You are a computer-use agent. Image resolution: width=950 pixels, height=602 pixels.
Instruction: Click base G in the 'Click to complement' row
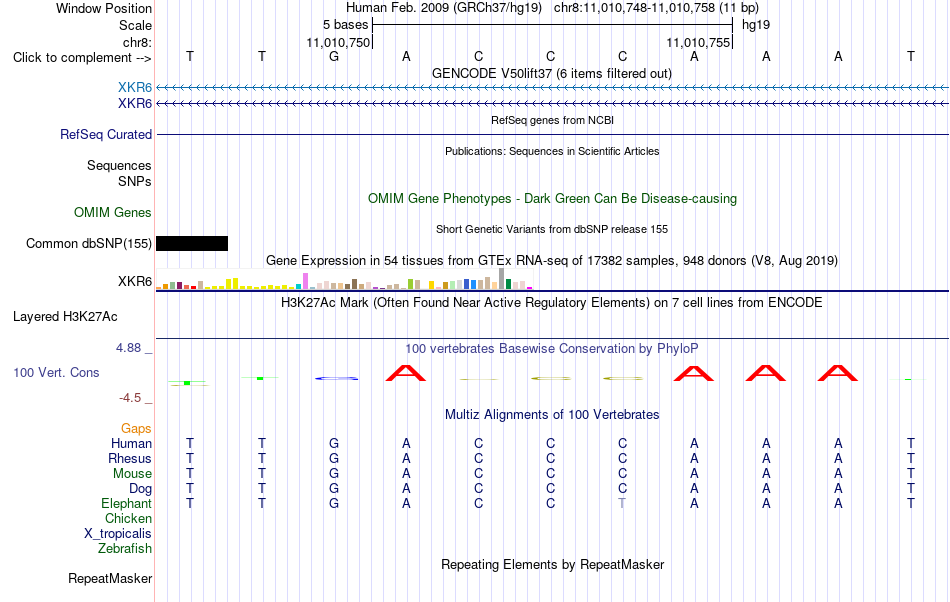tap(334, 56)
